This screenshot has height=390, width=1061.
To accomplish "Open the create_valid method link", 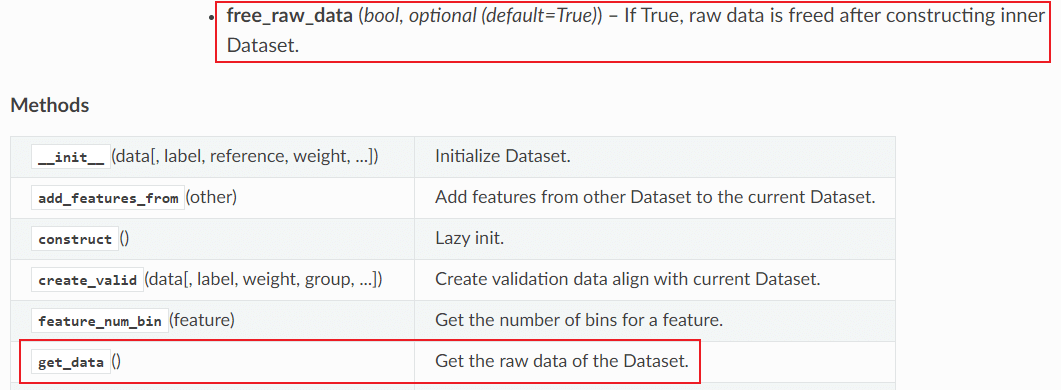I will [x=87, y=280].
